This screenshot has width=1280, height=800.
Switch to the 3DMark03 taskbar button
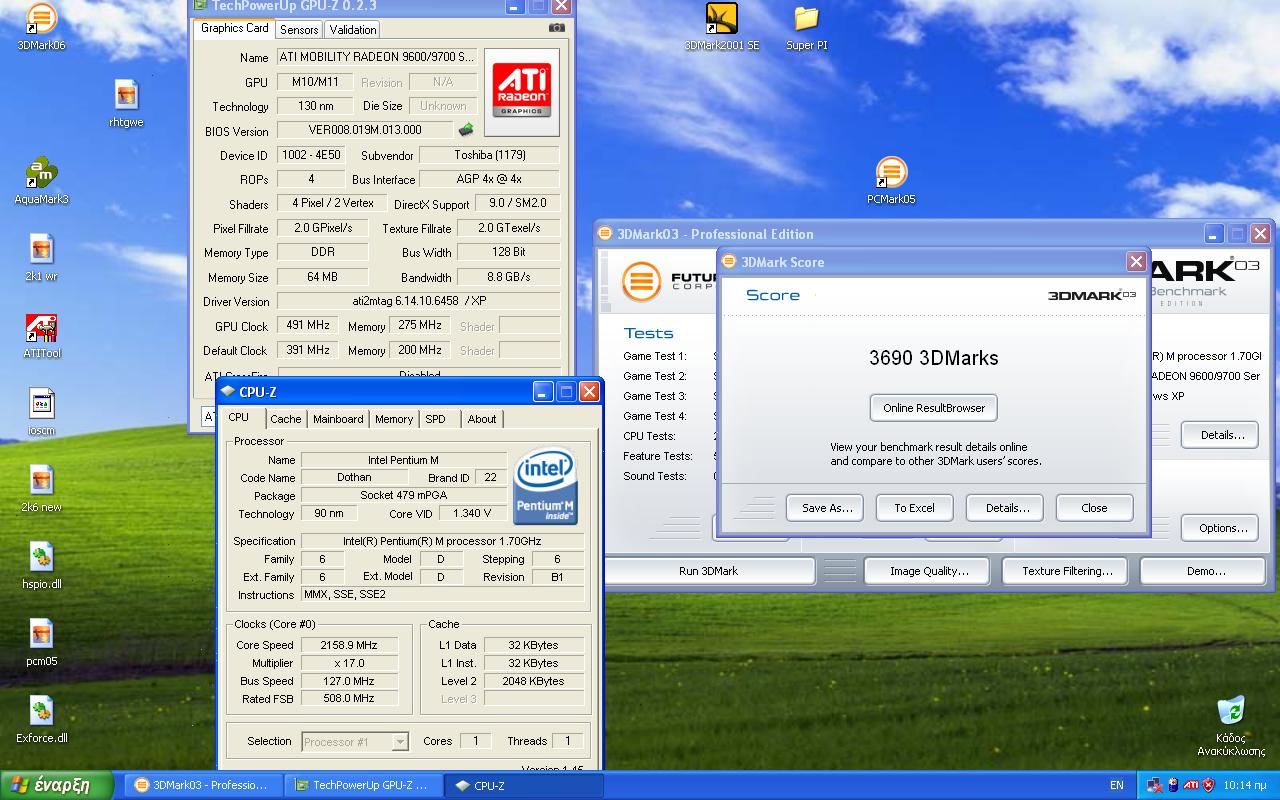coord(204,785)
